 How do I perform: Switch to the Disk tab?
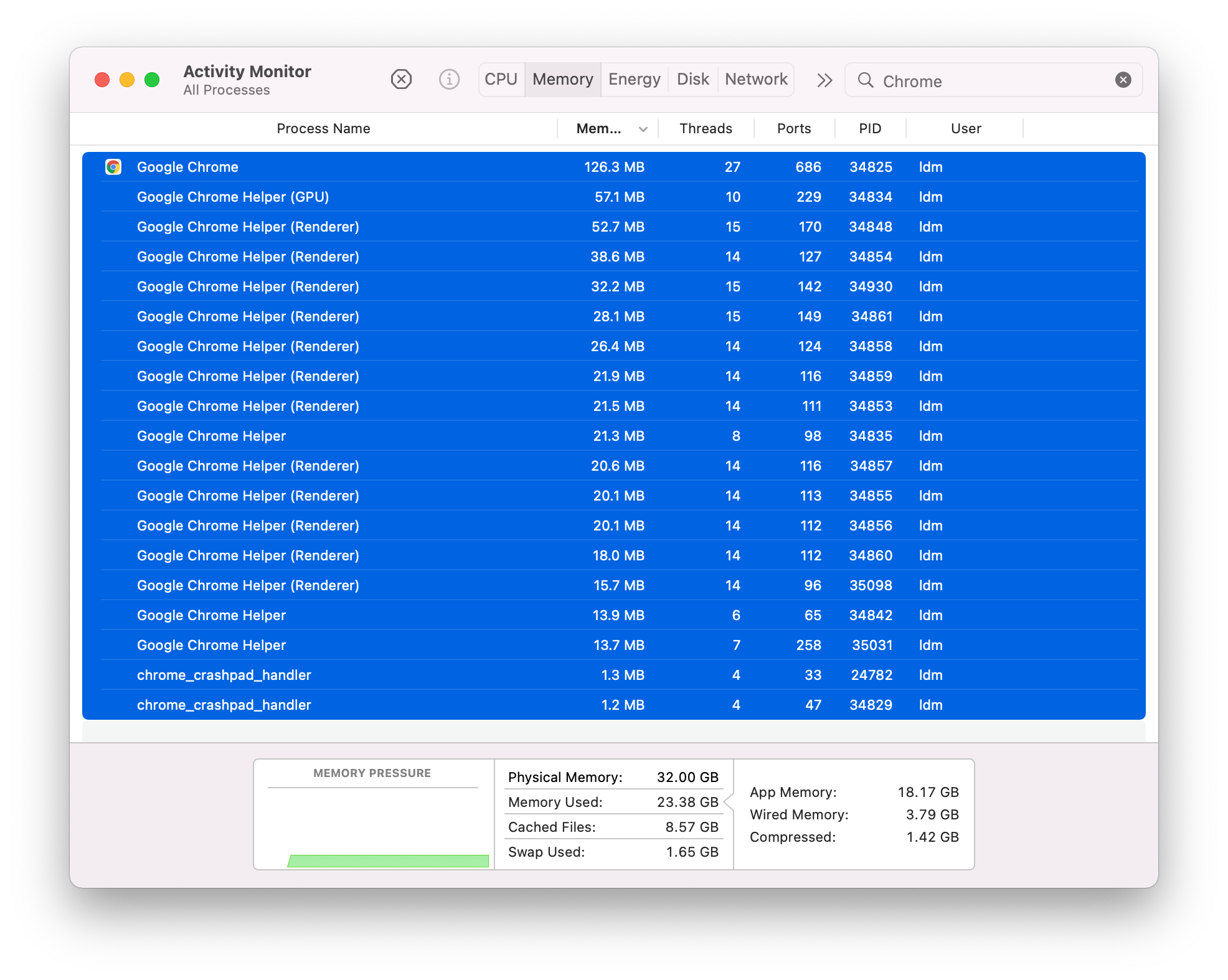coord(693,80)
